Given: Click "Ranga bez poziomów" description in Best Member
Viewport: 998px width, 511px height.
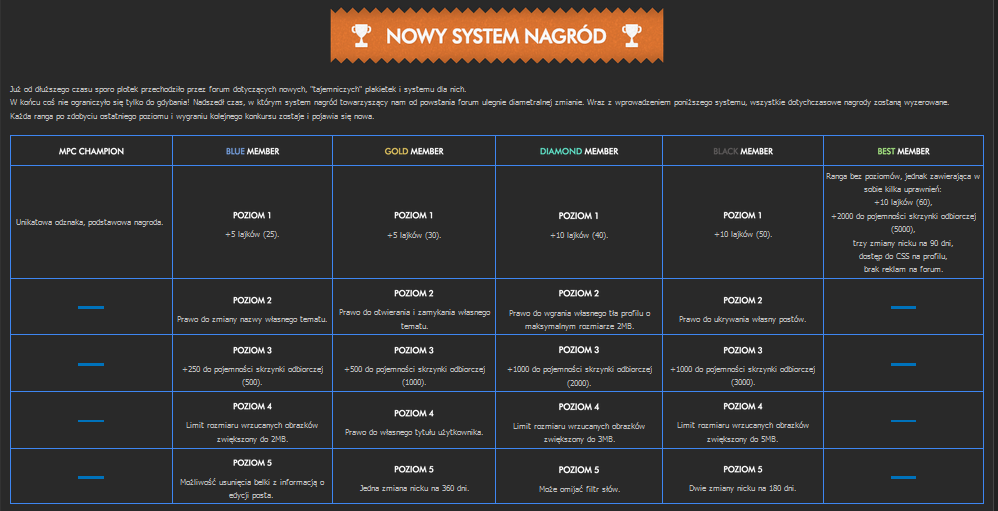Looking at the screenshot, I should tap(903, 182).
